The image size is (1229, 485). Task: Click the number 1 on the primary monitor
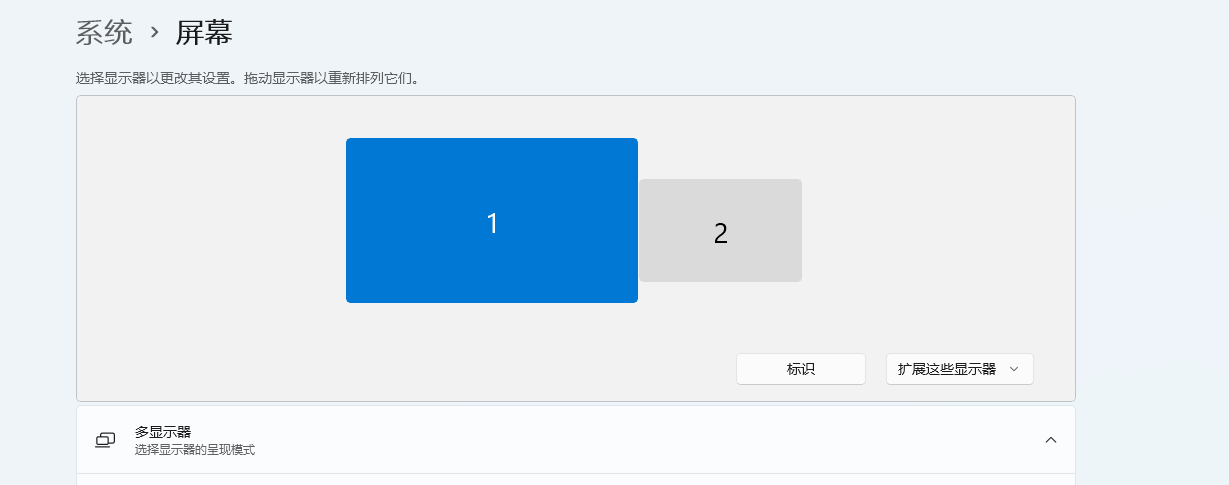pyautogui.click(x=492, y=223)
